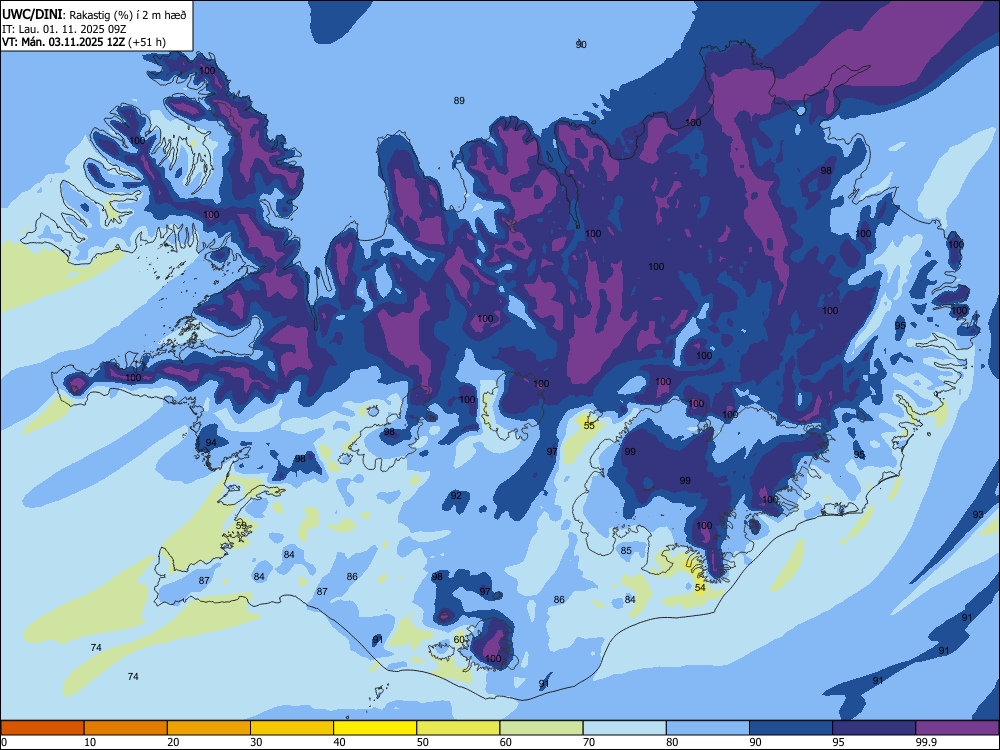Click the 'VT: Mán. 03.11.2025 12Z (+51 h)' line
This screenshot has height=750, width=1000.
[84, 42]
